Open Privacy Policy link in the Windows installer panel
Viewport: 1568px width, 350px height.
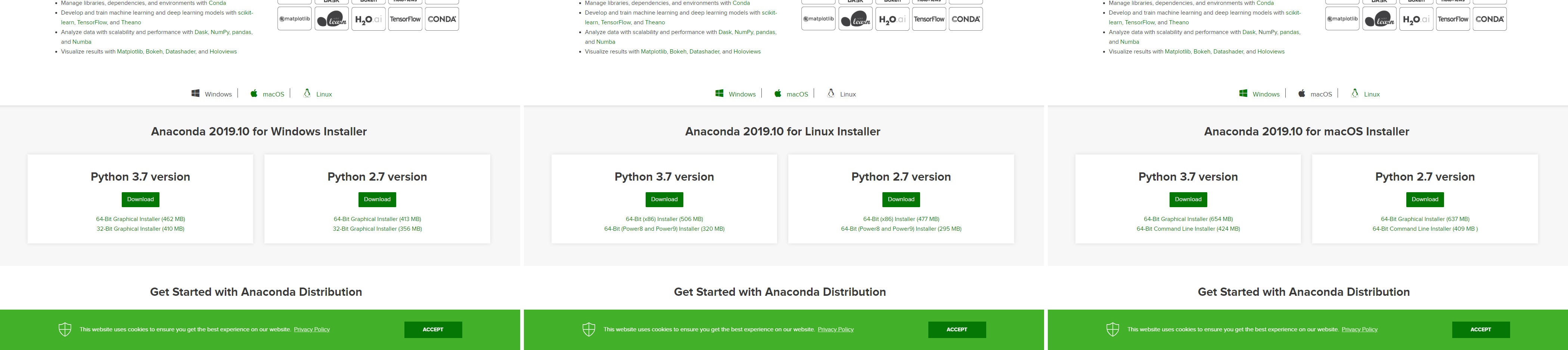312,329
